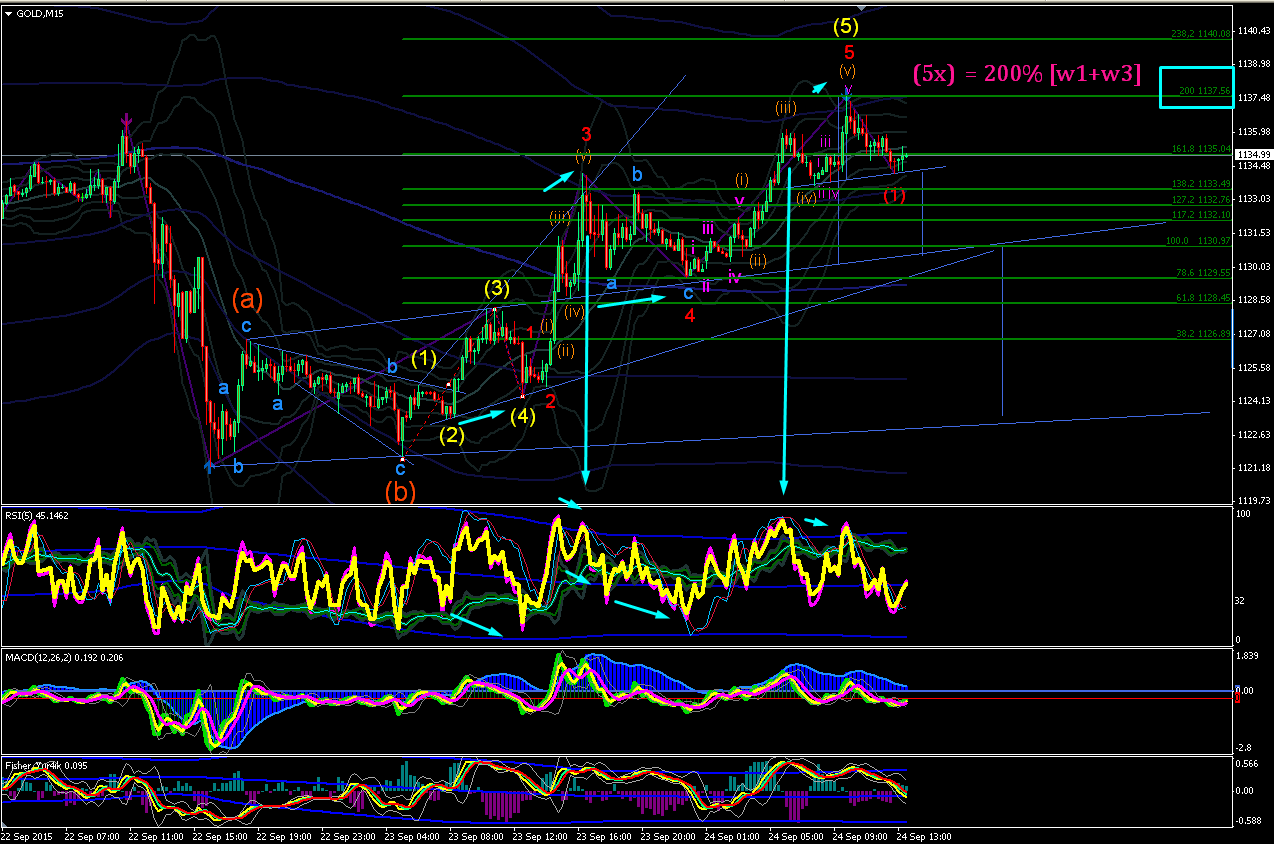The image size is (1274, 844).
Task: Click time axis label "22 Sep 2015"
Action: 26,836
